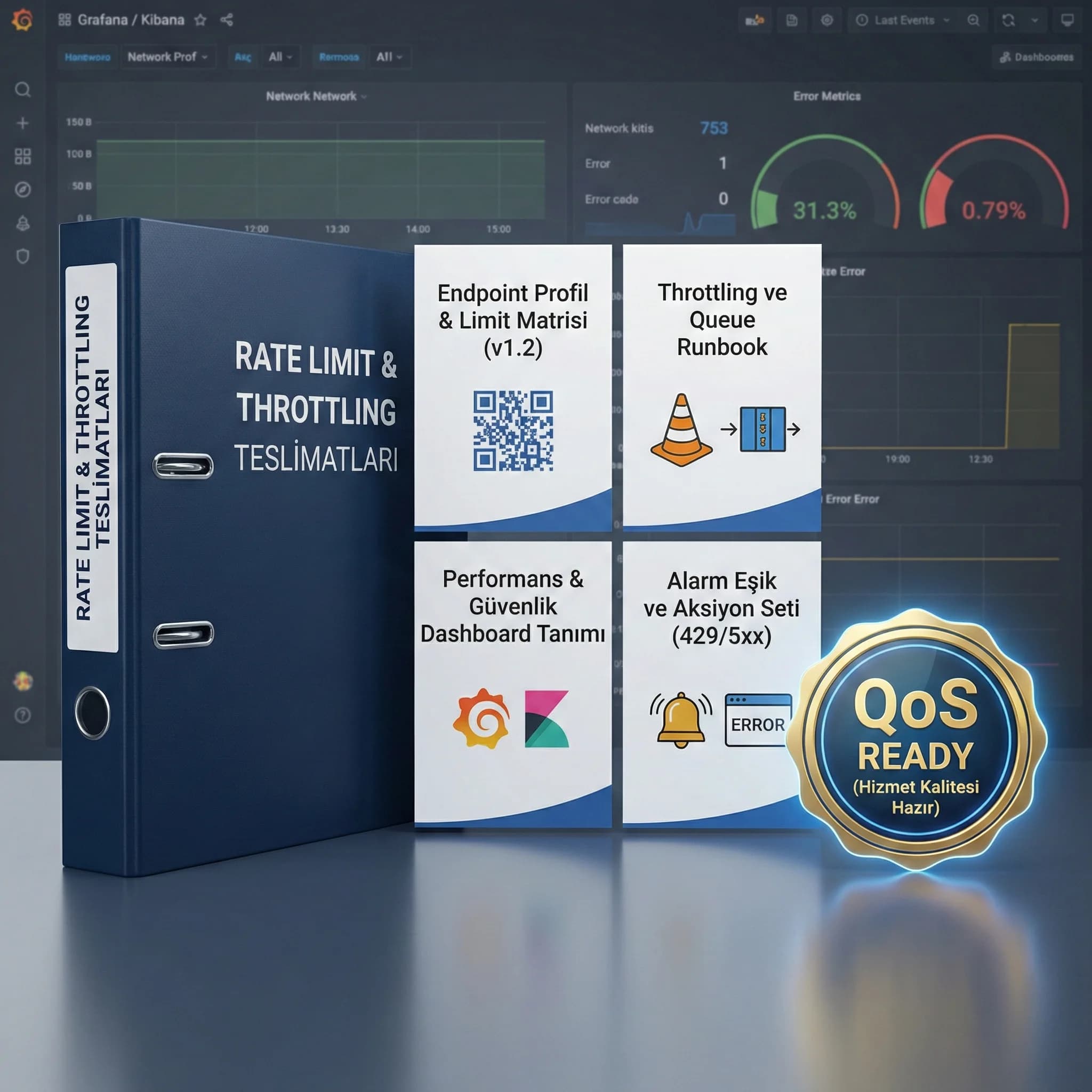Open the search icon in the sidebar
Viewport: 1092px width, 1092px height.
point(22,89)
